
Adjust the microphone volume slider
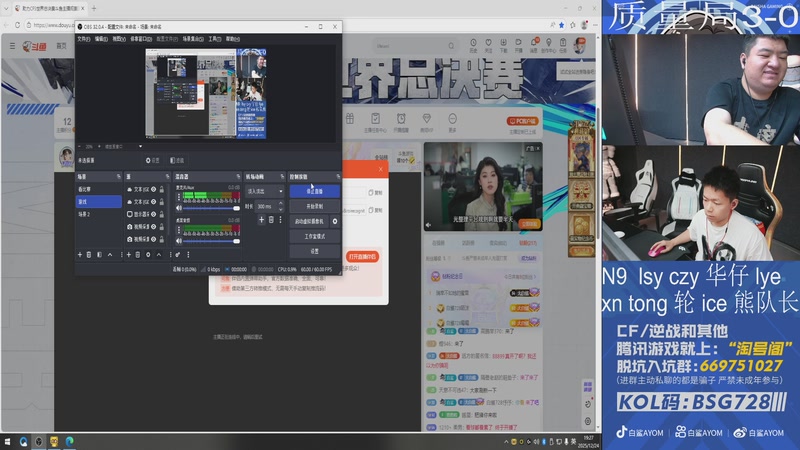[x=211, y=208]
